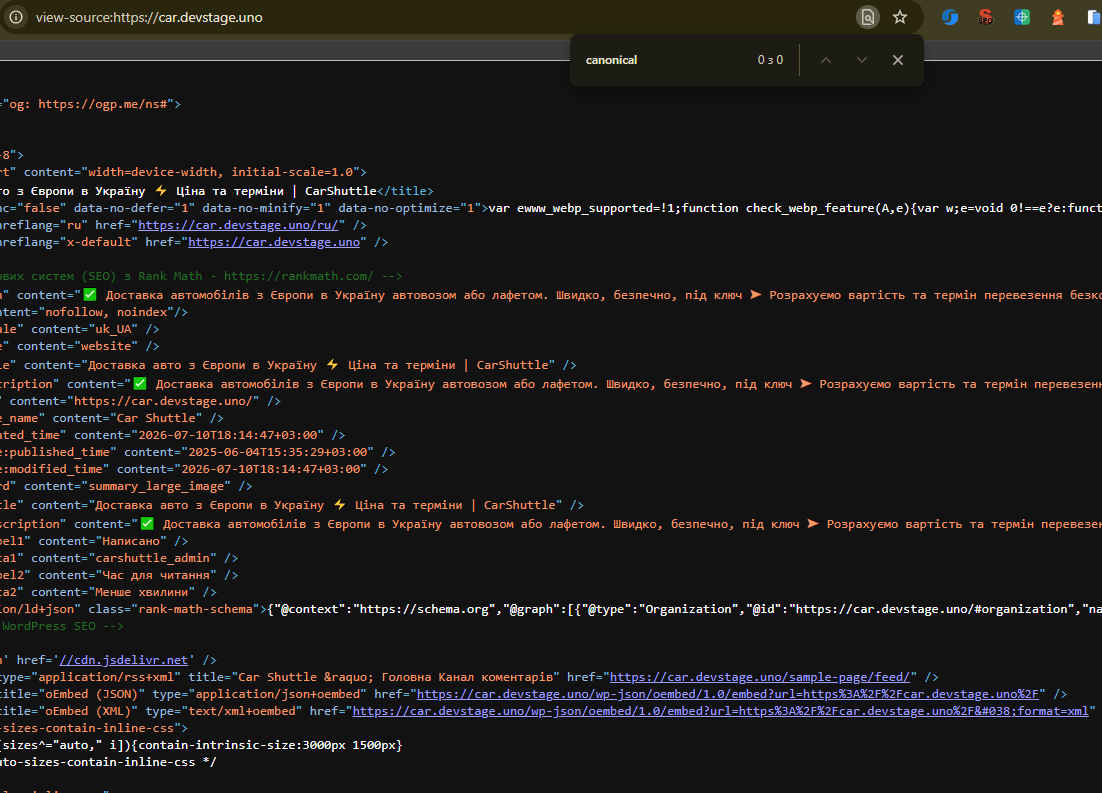The height and width of the screenshot is (793, 1102).
Task: Click the find-in-page icon in the address bar
Action: tap(868, 17)
